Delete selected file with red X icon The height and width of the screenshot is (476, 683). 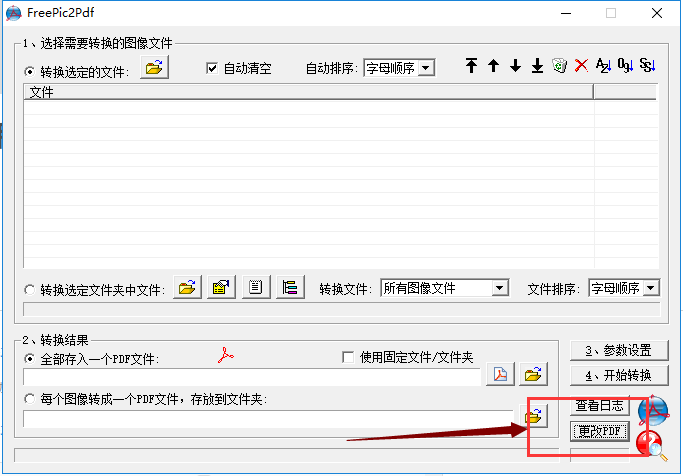pos(582,66)
